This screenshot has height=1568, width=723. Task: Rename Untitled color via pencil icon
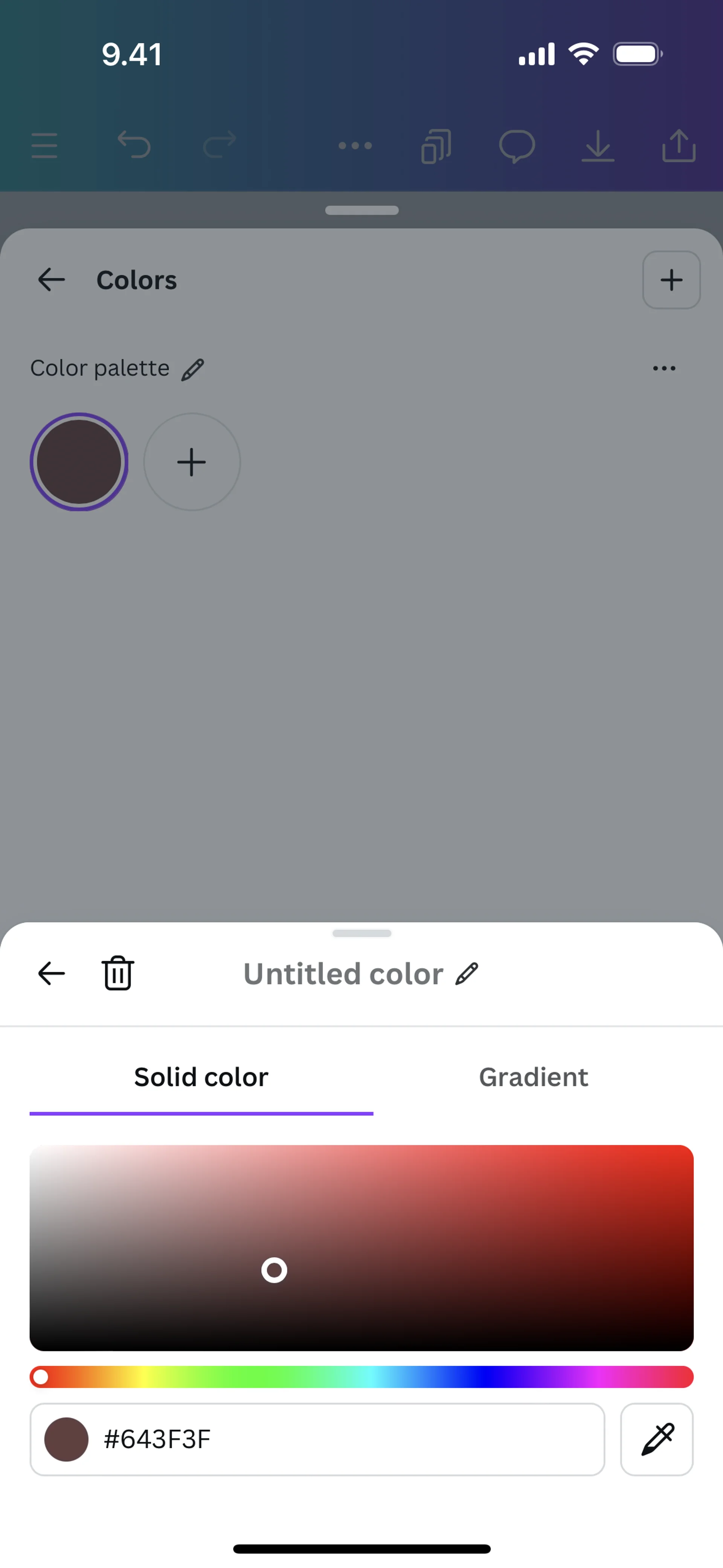tap(467, 973)
